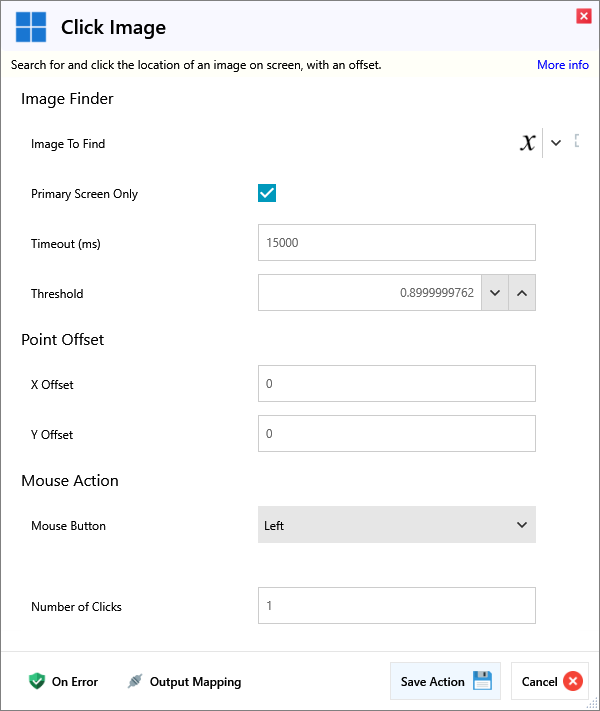This screenshot has height=711, width=600.
Task: Click the image capture bracket icon
Action: tap(577, 142)
